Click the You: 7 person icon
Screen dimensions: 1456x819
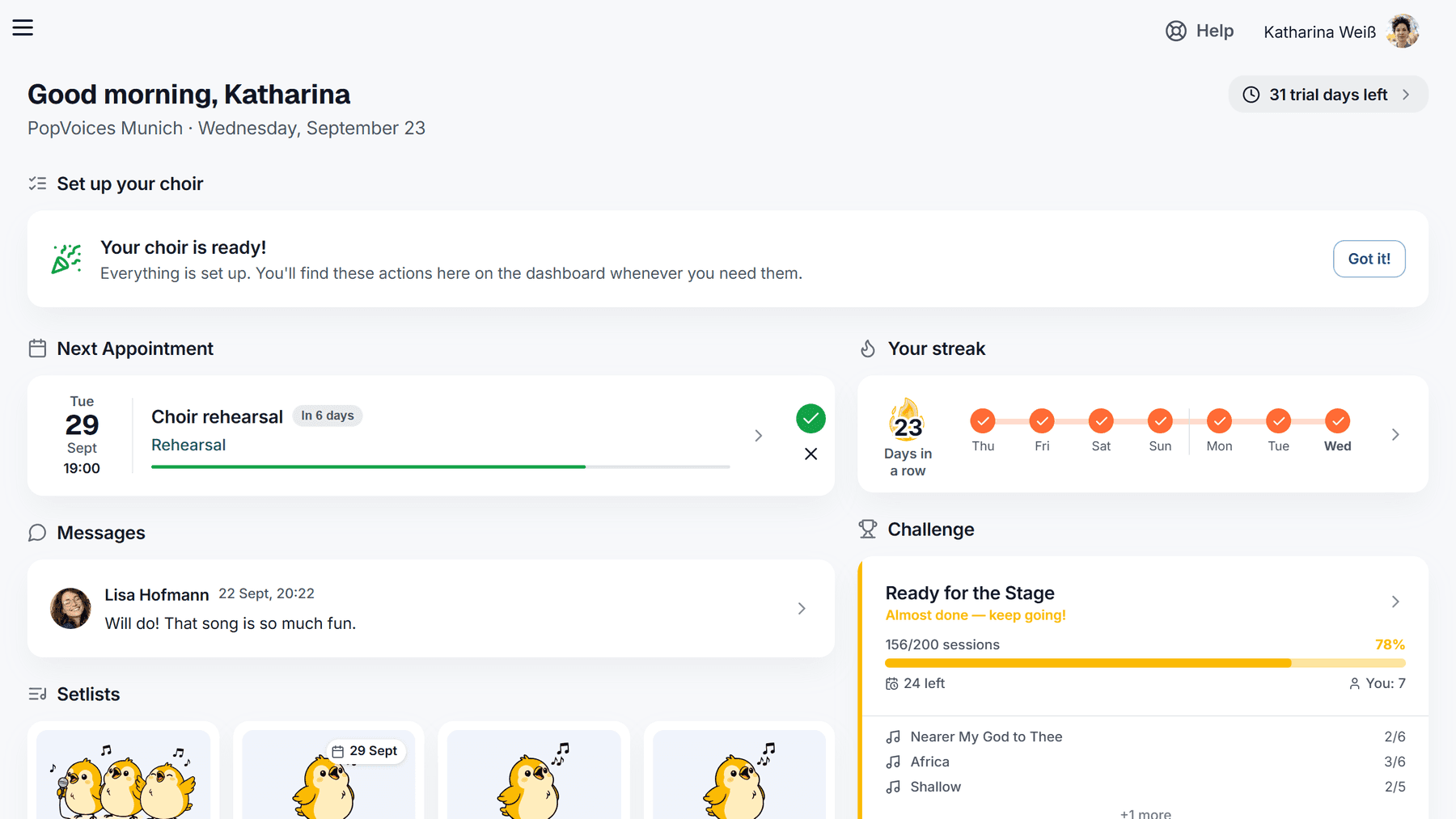[x=1354, y=684]
